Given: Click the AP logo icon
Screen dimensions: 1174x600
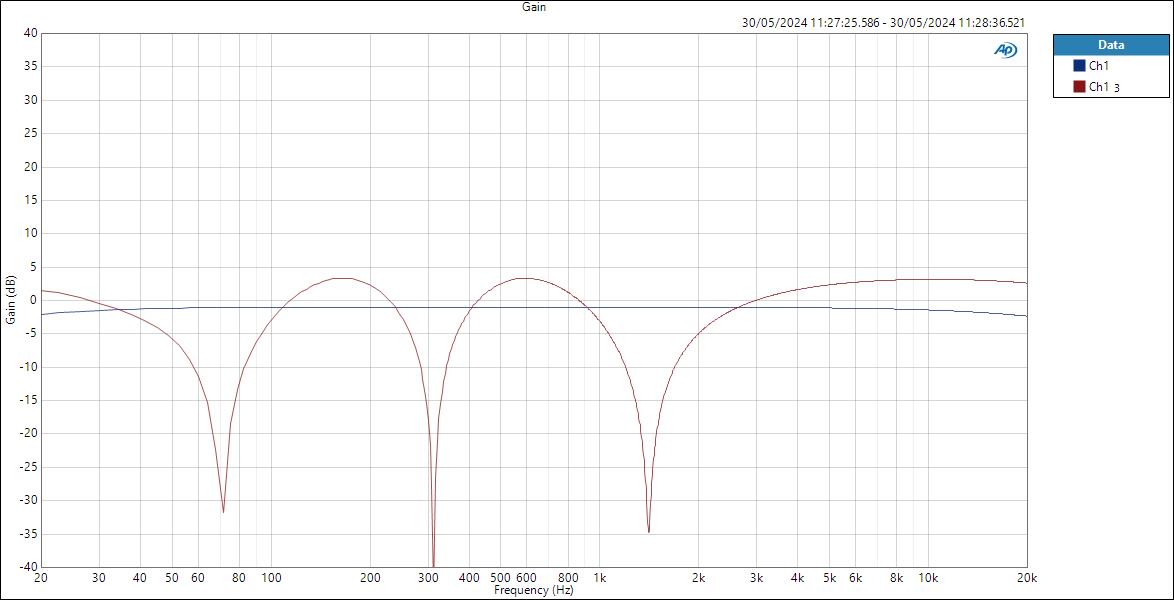Looking at the screenshot, I should (x=1007, y=48).
